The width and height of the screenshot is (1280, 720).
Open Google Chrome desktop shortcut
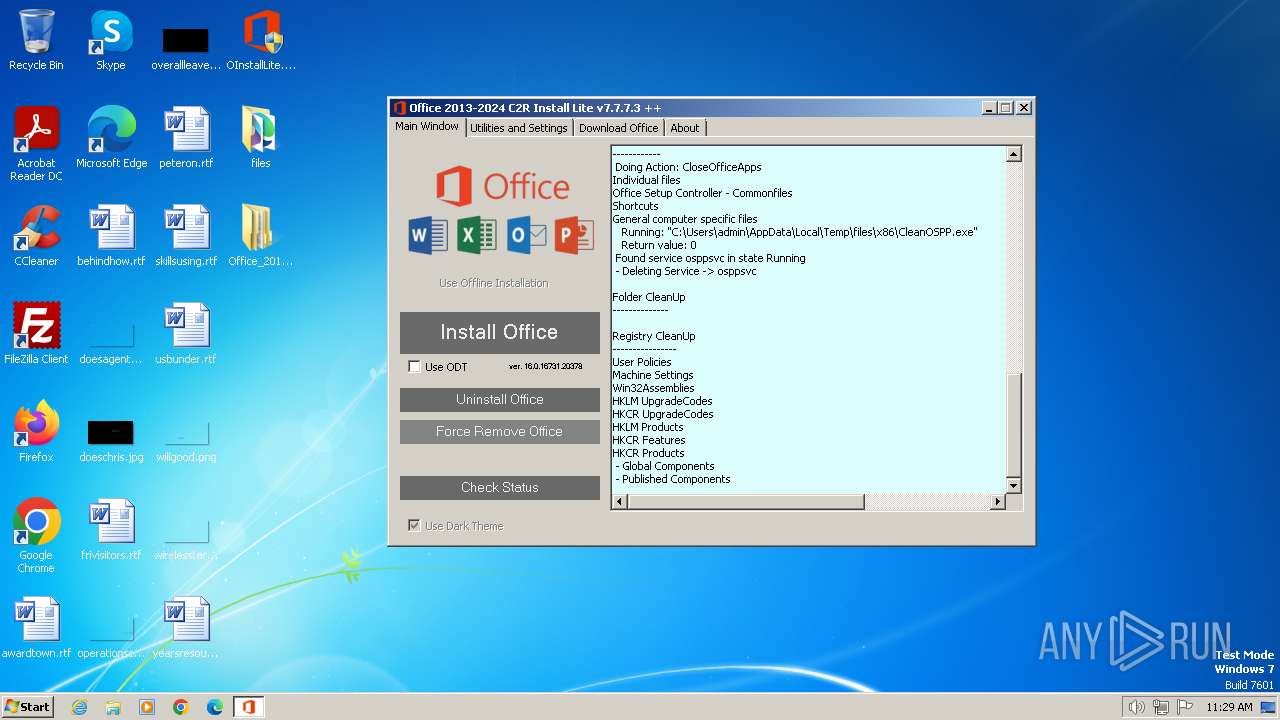pyautogui.click(x=36, y=536)
